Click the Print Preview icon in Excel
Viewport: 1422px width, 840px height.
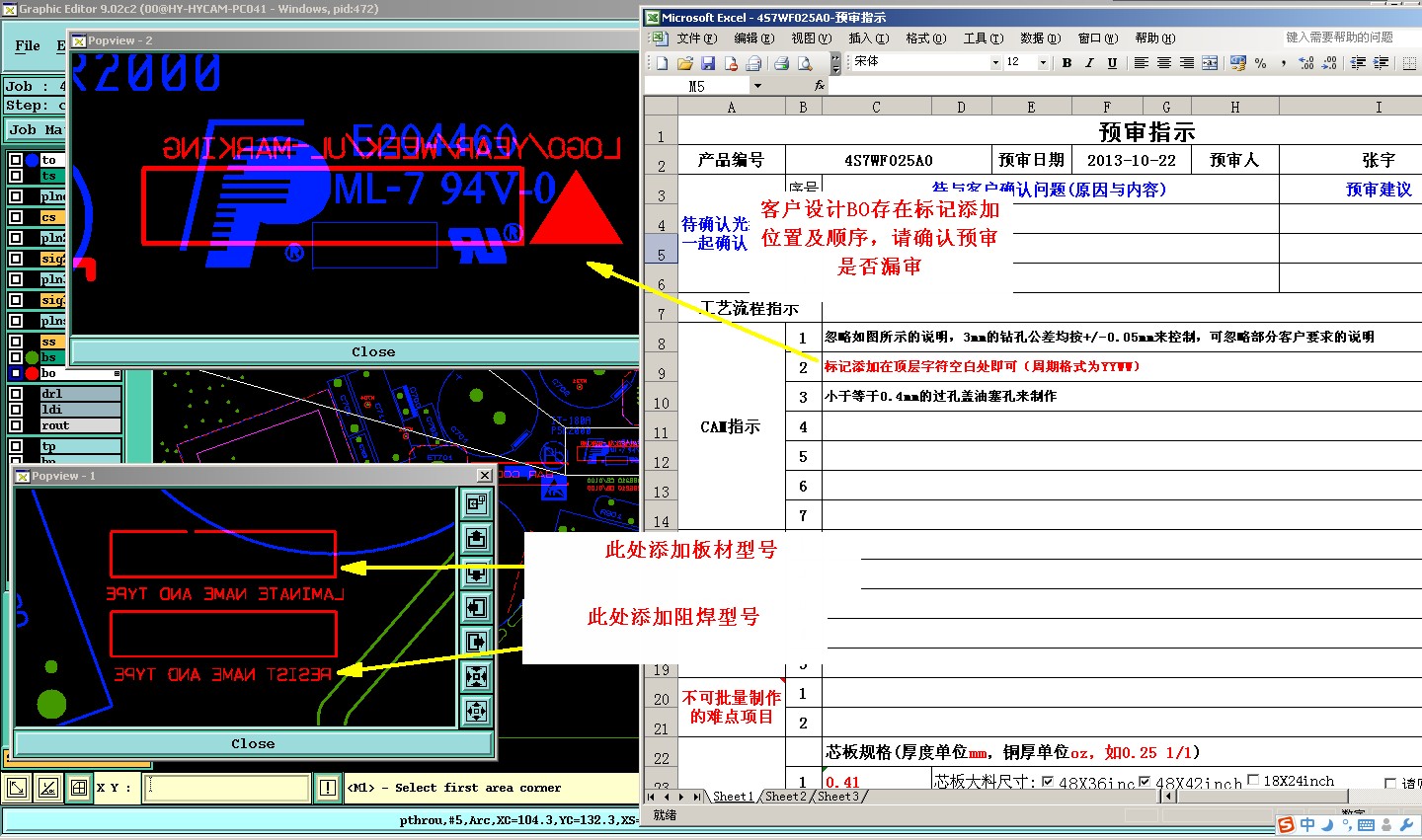(x=805, y=63)
